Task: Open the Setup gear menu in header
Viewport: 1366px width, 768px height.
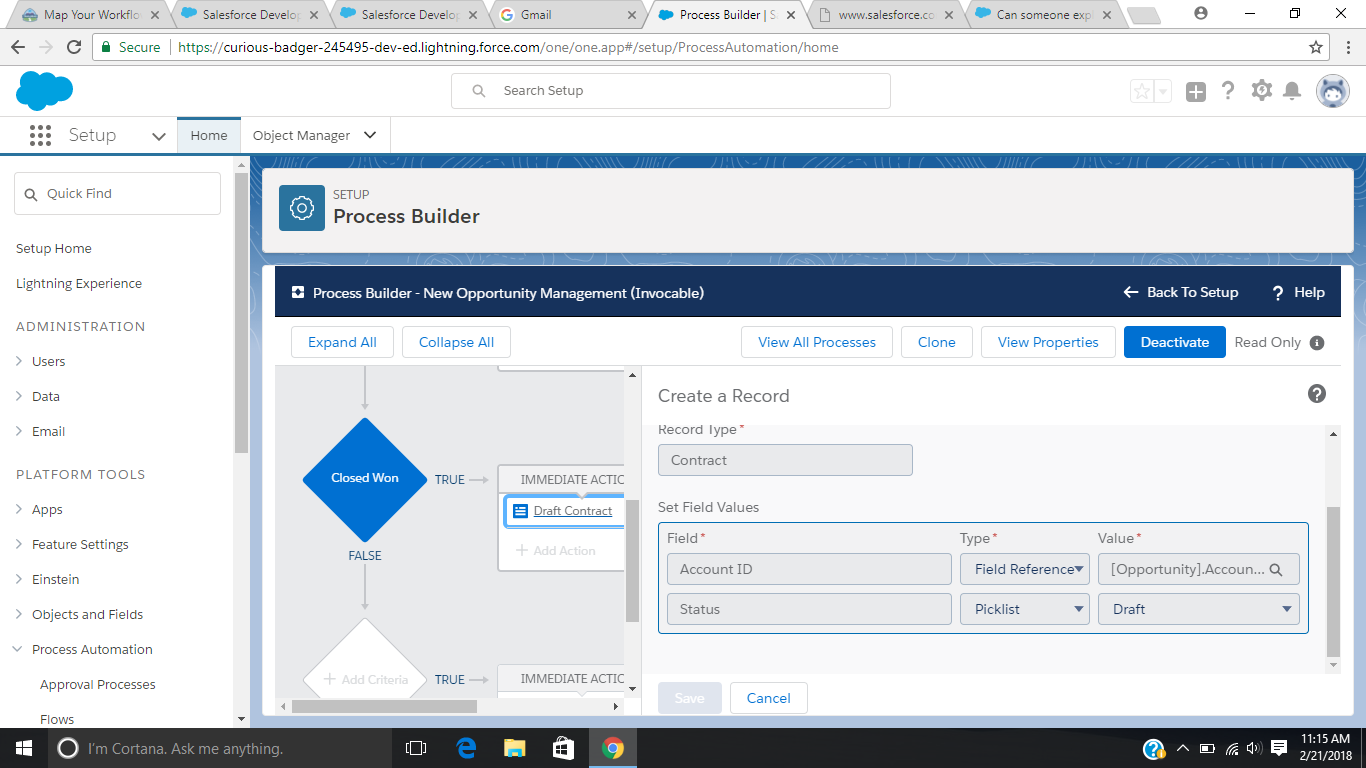Action: click(x=1262, y=90)
